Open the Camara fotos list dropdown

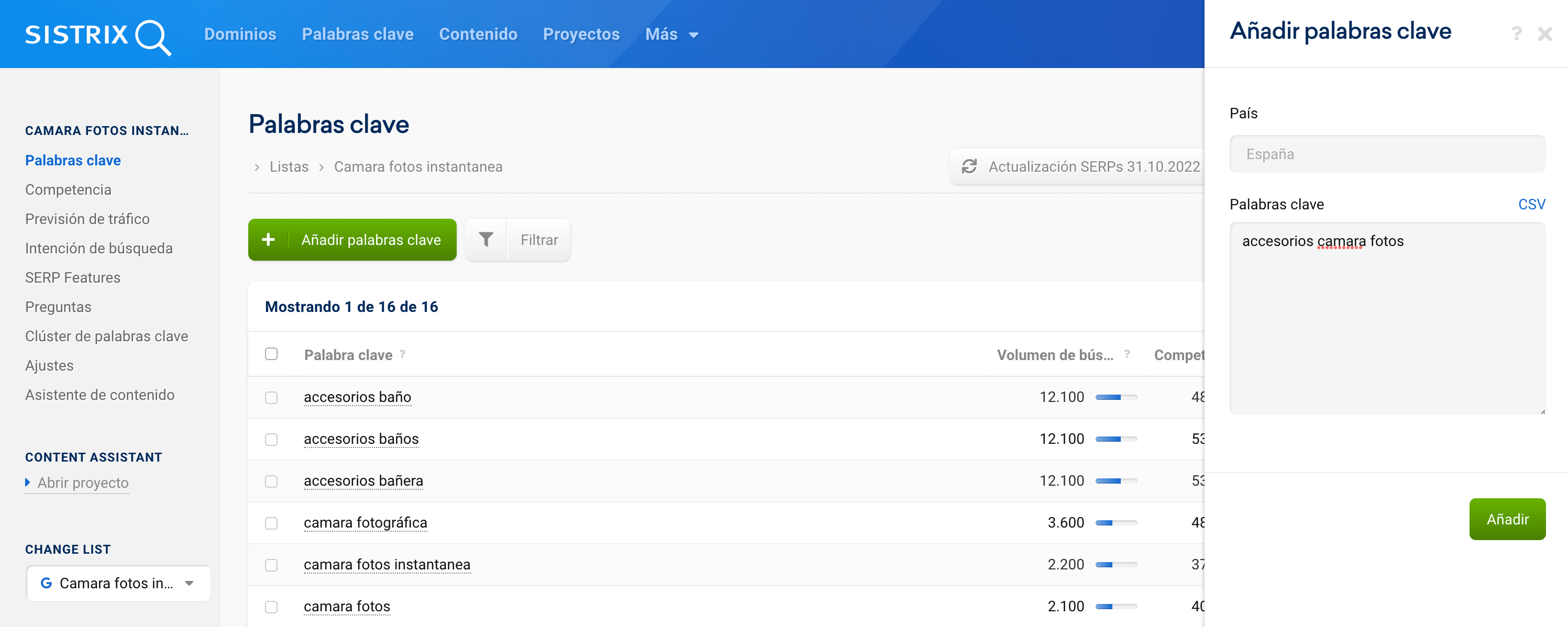[119, 583]
